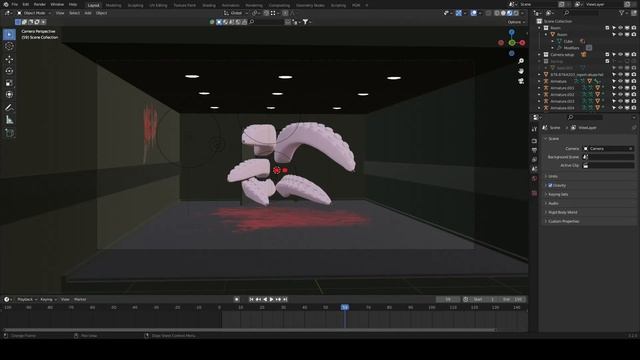Open the Output properties tab
Image resolution: width=640 pixels, height=360 pixels.
tap(534, 150)
